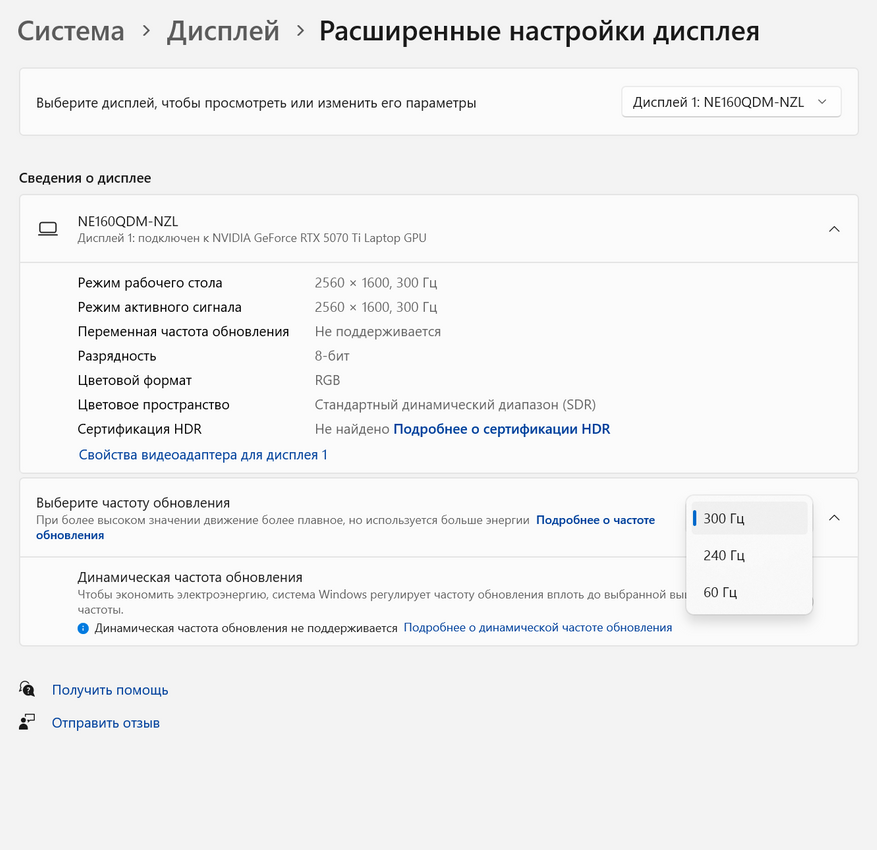Click the send feedback person icon
This screenshot has width=877, height=850.
click(x=27, y=722)
